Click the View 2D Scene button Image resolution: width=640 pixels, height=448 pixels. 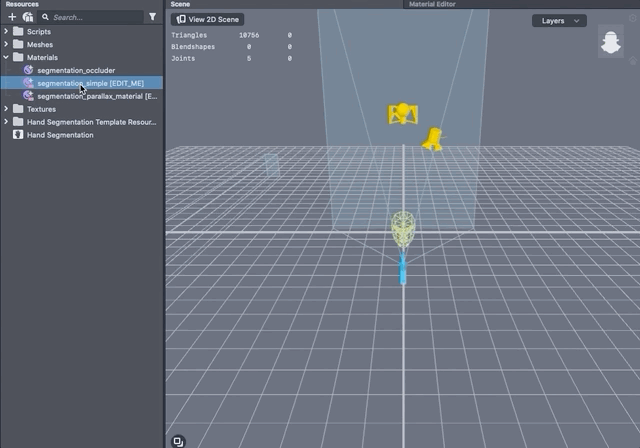click(209, 19)
